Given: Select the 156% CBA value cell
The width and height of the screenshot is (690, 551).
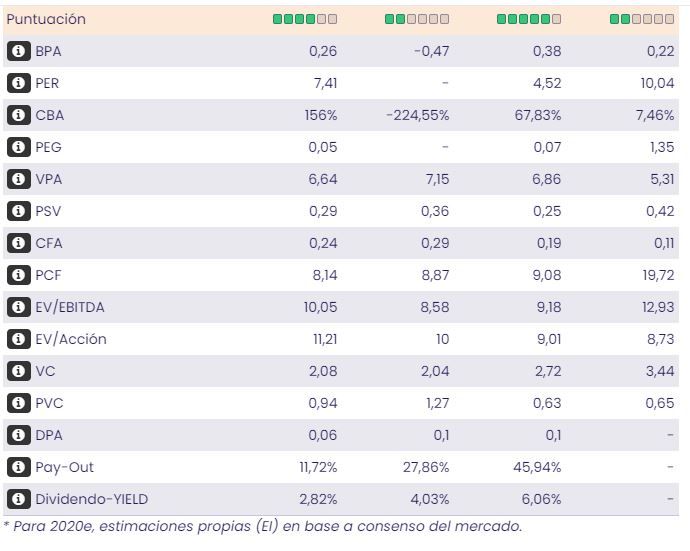Looking at the screenshot, I should [x=321, y=115].
